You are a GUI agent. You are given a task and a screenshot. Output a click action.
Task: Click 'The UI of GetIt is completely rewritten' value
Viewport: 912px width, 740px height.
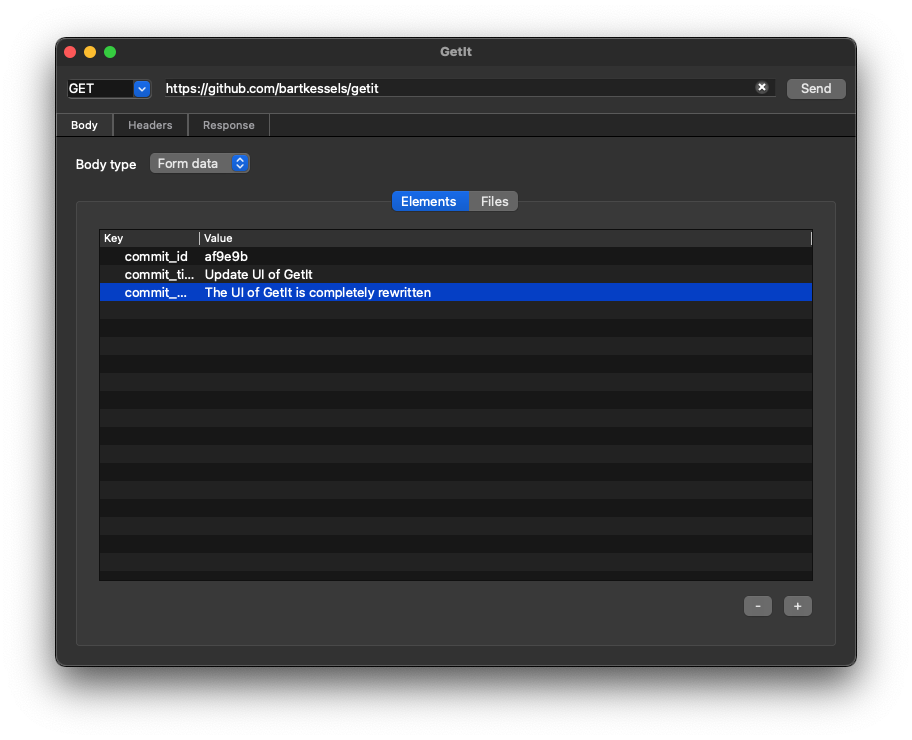click(x=506, y=293)
